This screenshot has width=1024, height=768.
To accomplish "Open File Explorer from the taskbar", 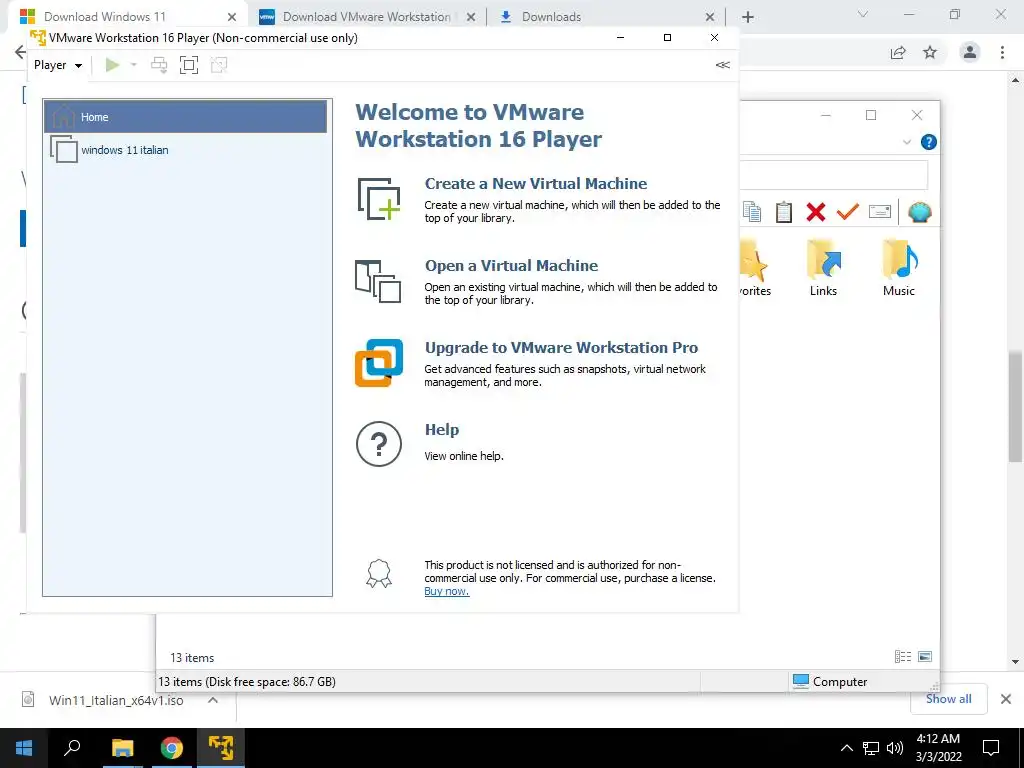I will click(122, 748).
